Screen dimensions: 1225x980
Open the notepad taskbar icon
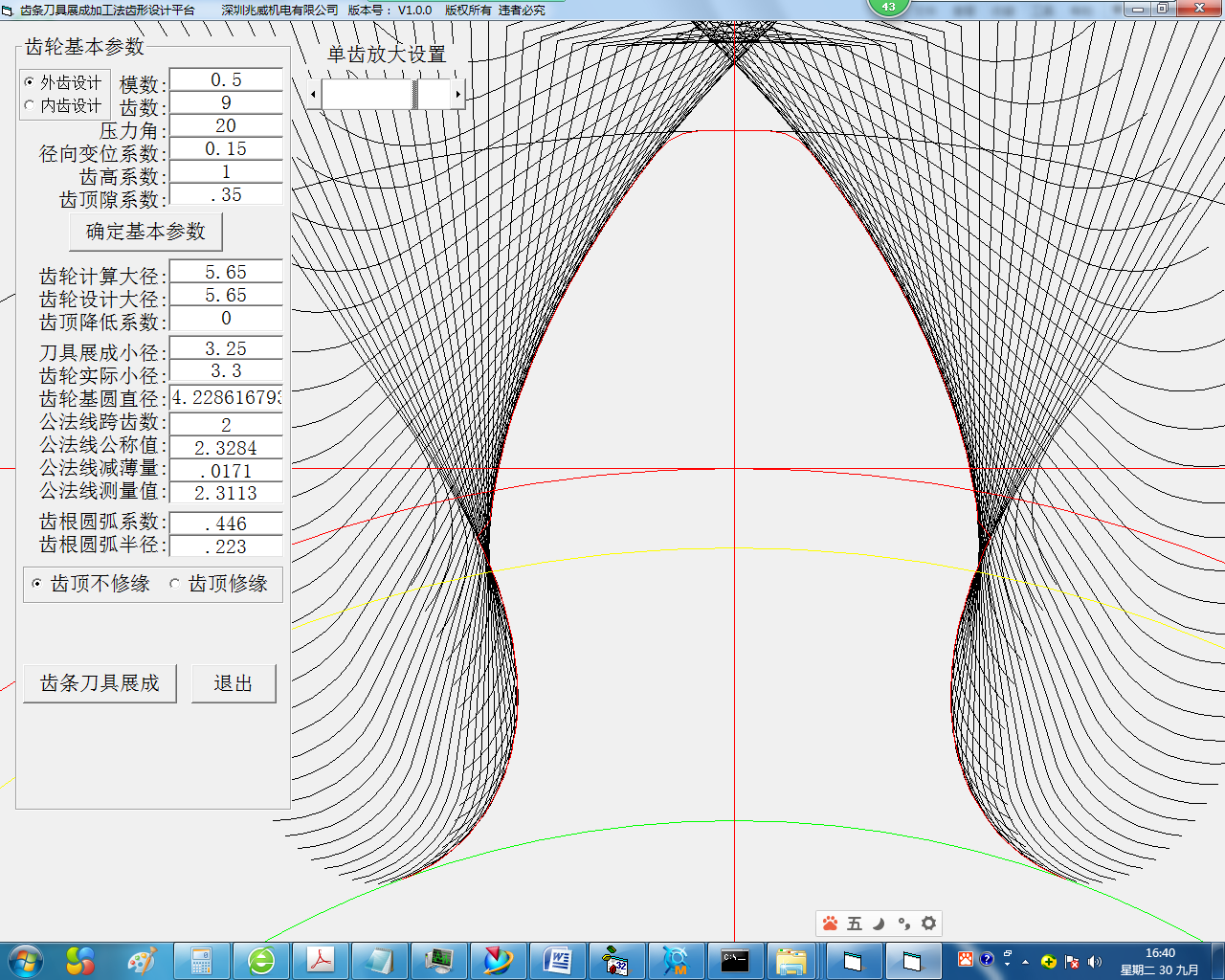pos(380,961)
